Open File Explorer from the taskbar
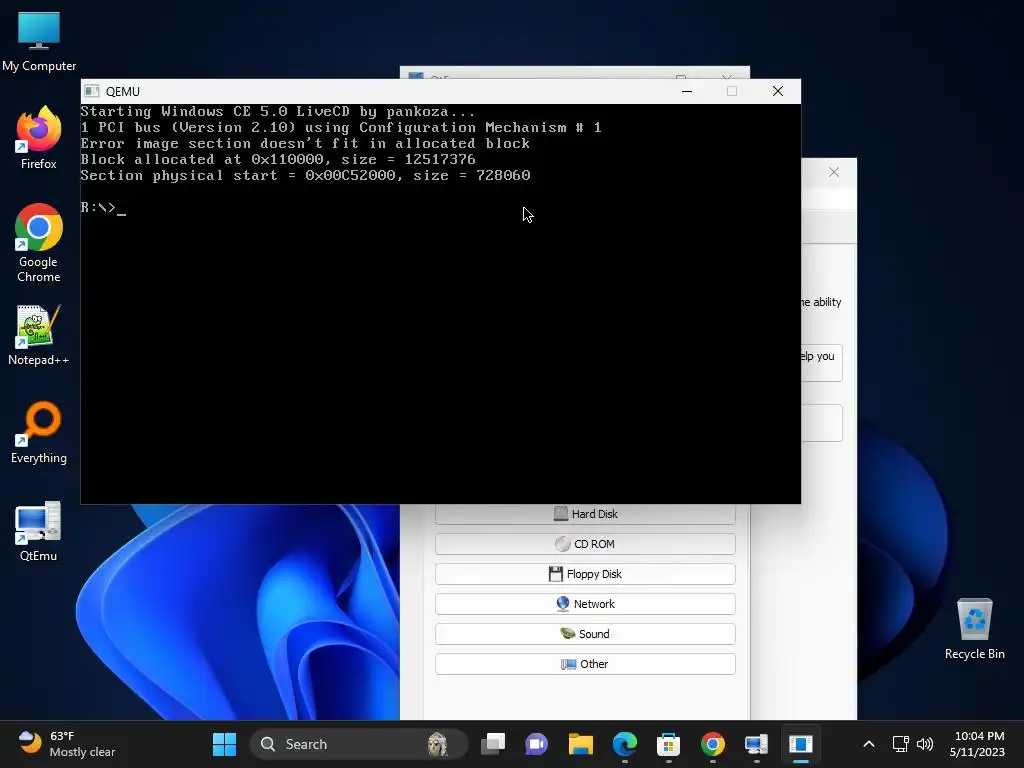 click(581, 744)
